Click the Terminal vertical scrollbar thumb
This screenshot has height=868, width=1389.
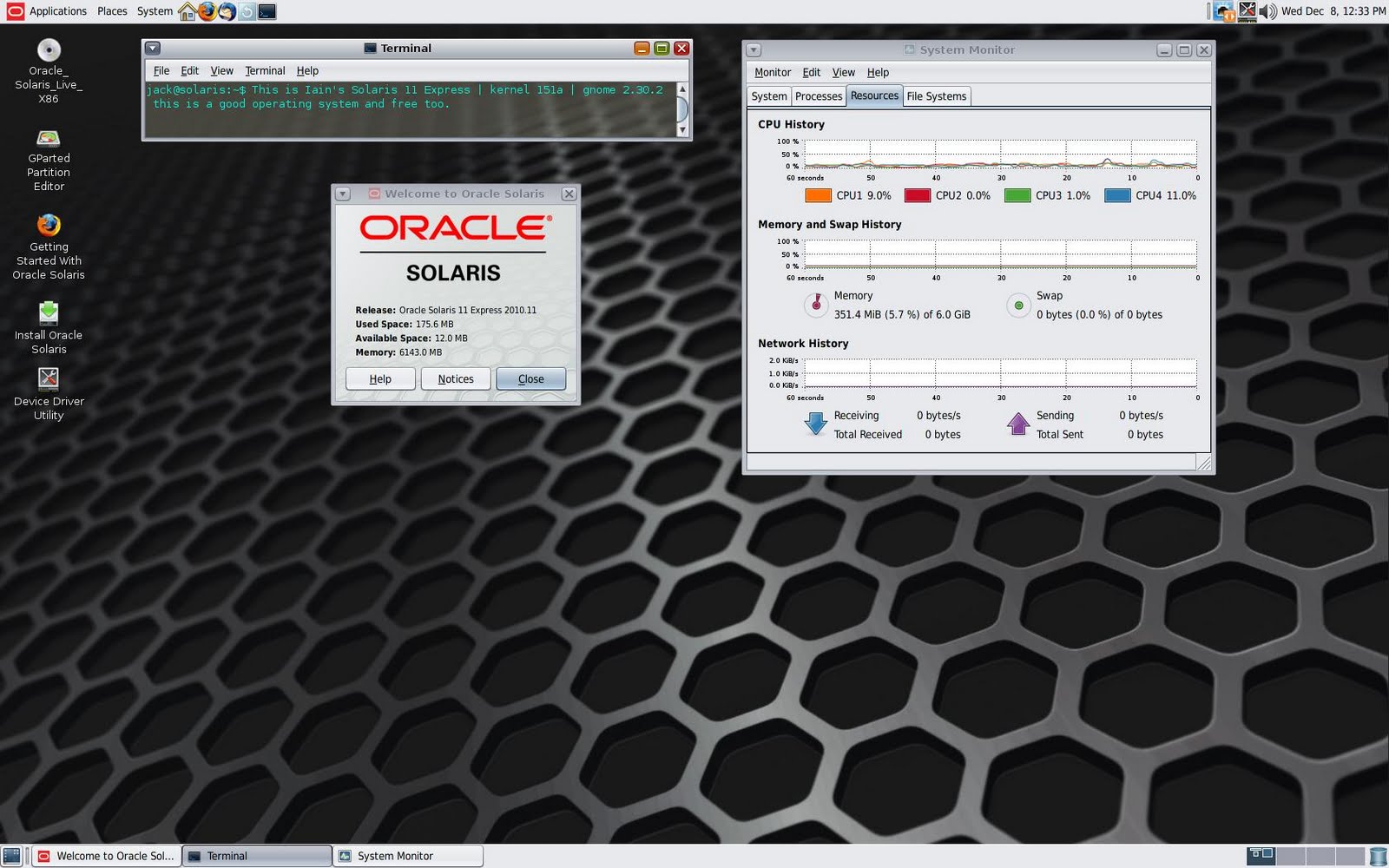[682, 109]
